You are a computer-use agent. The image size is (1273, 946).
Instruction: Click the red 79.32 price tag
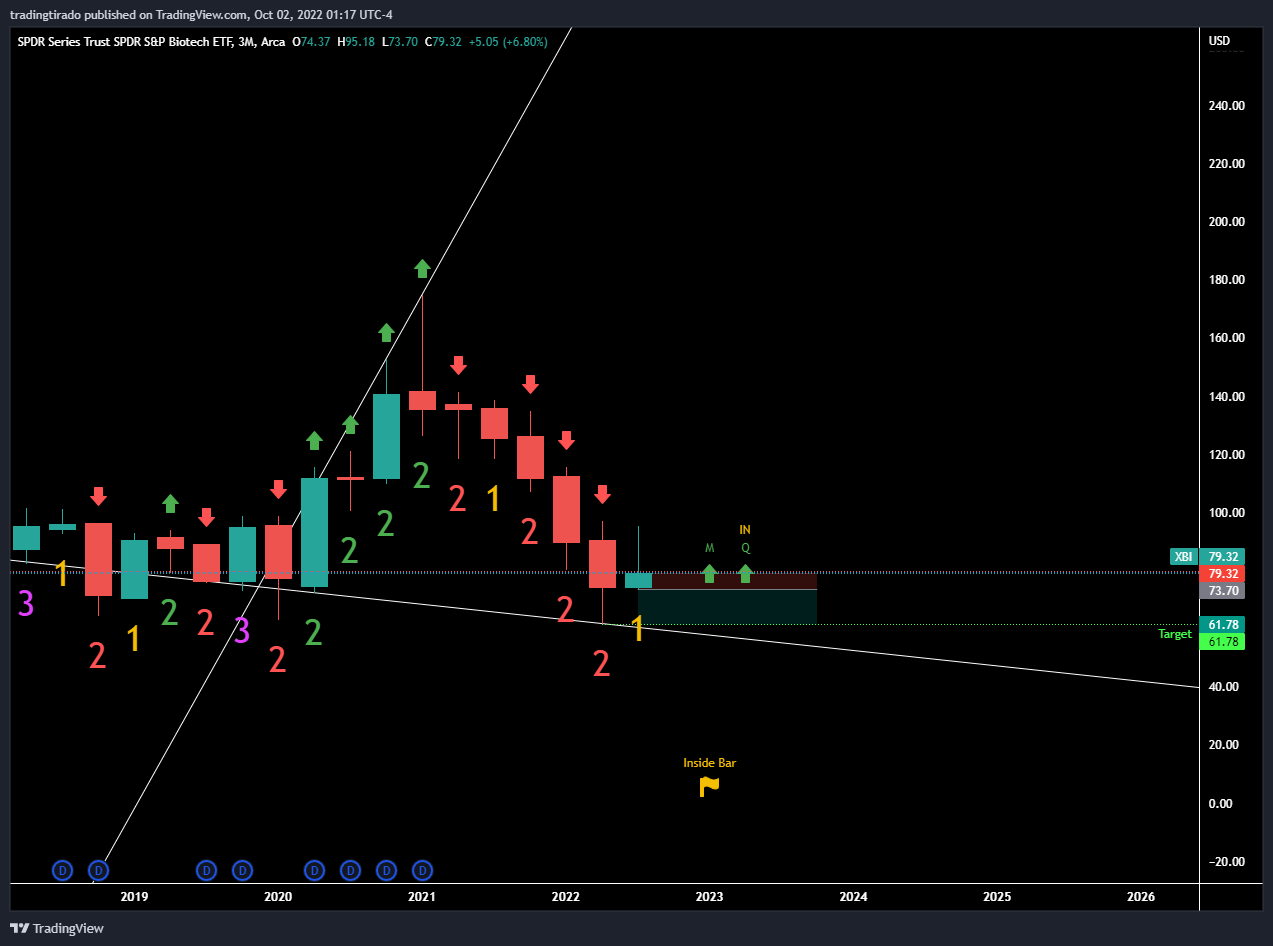(1224, 574)
